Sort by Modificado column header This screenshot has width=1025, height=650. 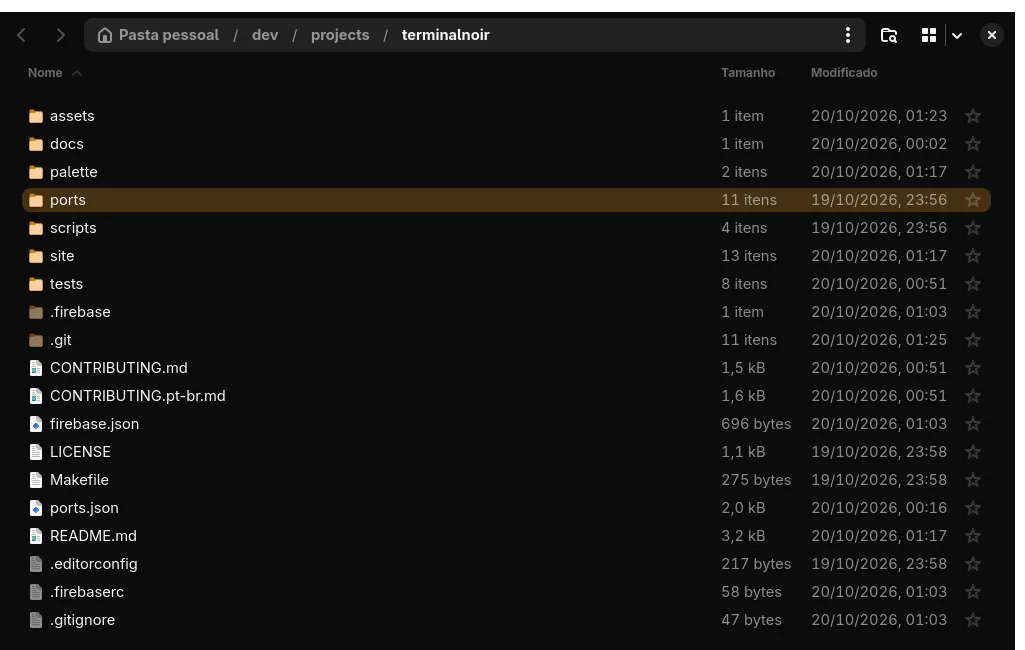(844, 73)
